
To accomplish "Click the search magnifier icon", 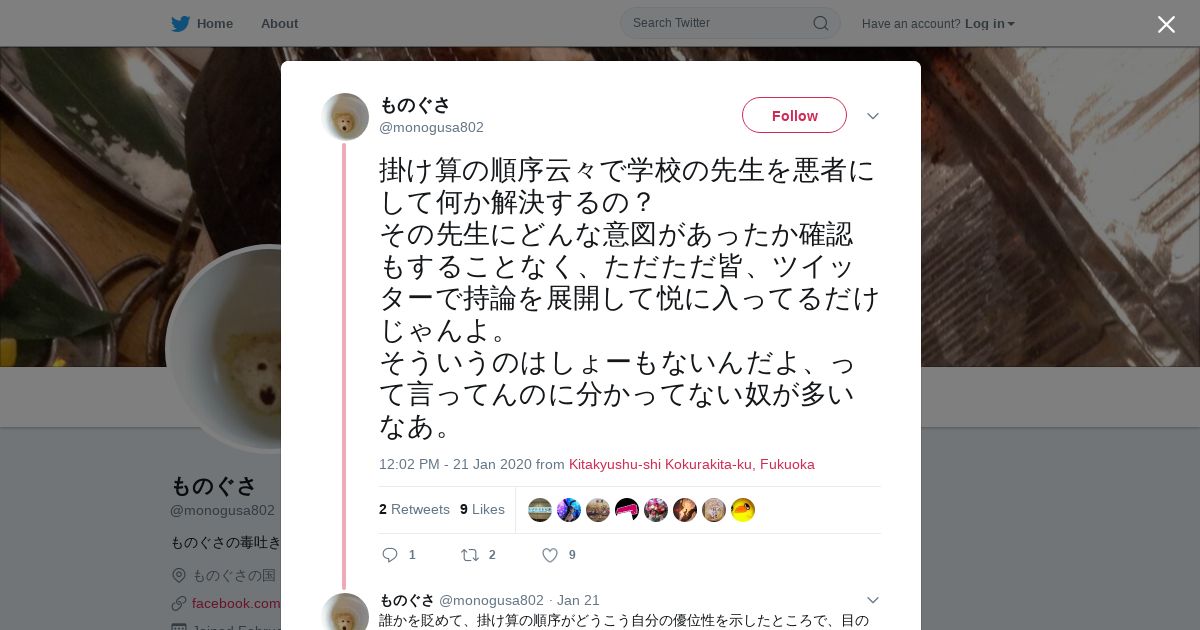I will coord(820,23).
